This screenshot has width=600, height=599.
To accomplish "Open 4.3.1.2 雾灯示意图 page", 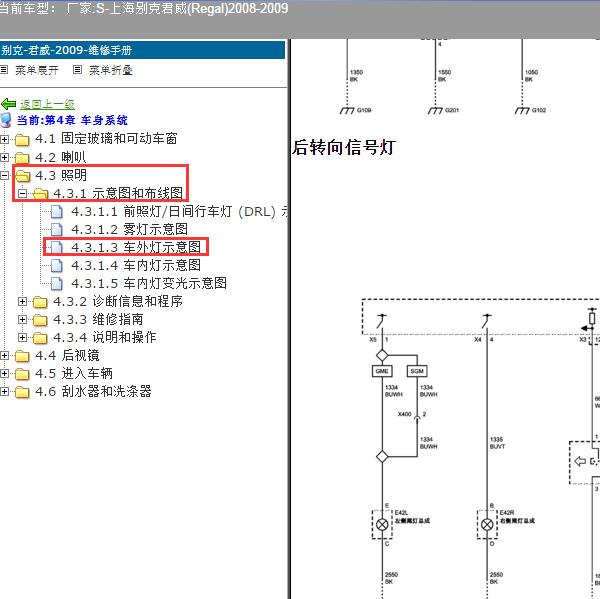I will [130, 229].
